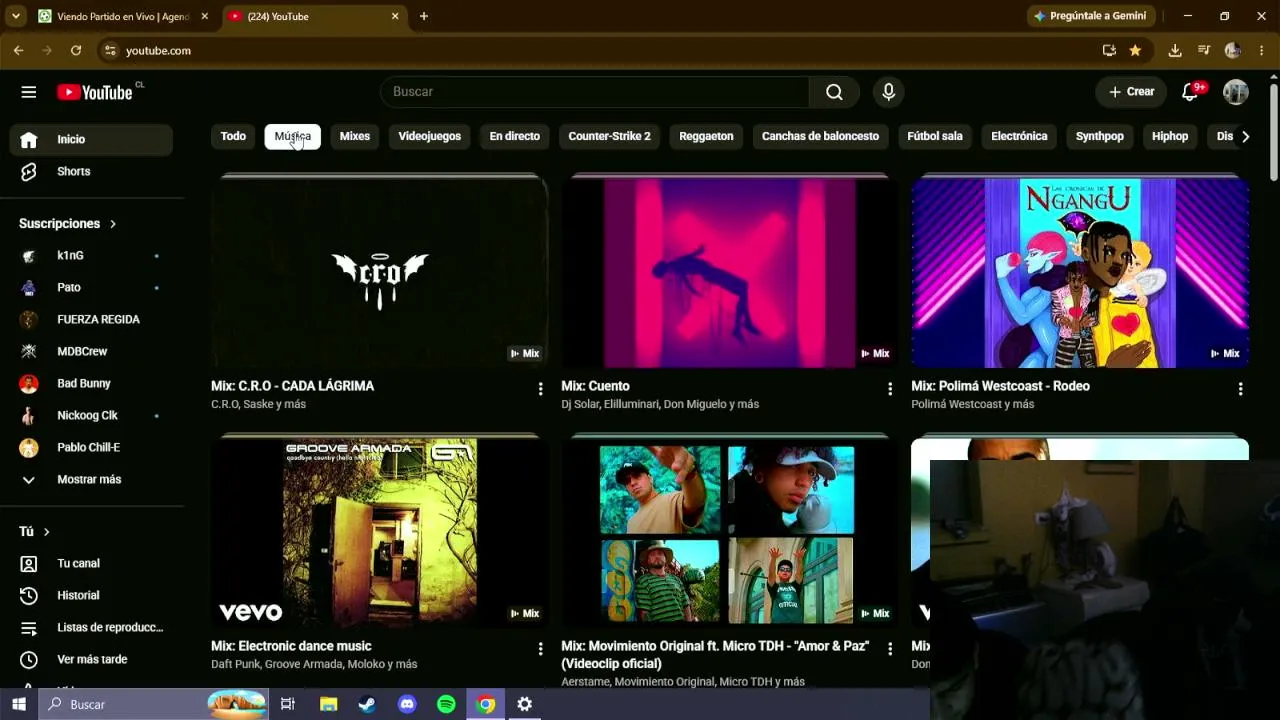Open the Windows Start menu
The height and width of the screenshot is (720, 1280).
19,704
